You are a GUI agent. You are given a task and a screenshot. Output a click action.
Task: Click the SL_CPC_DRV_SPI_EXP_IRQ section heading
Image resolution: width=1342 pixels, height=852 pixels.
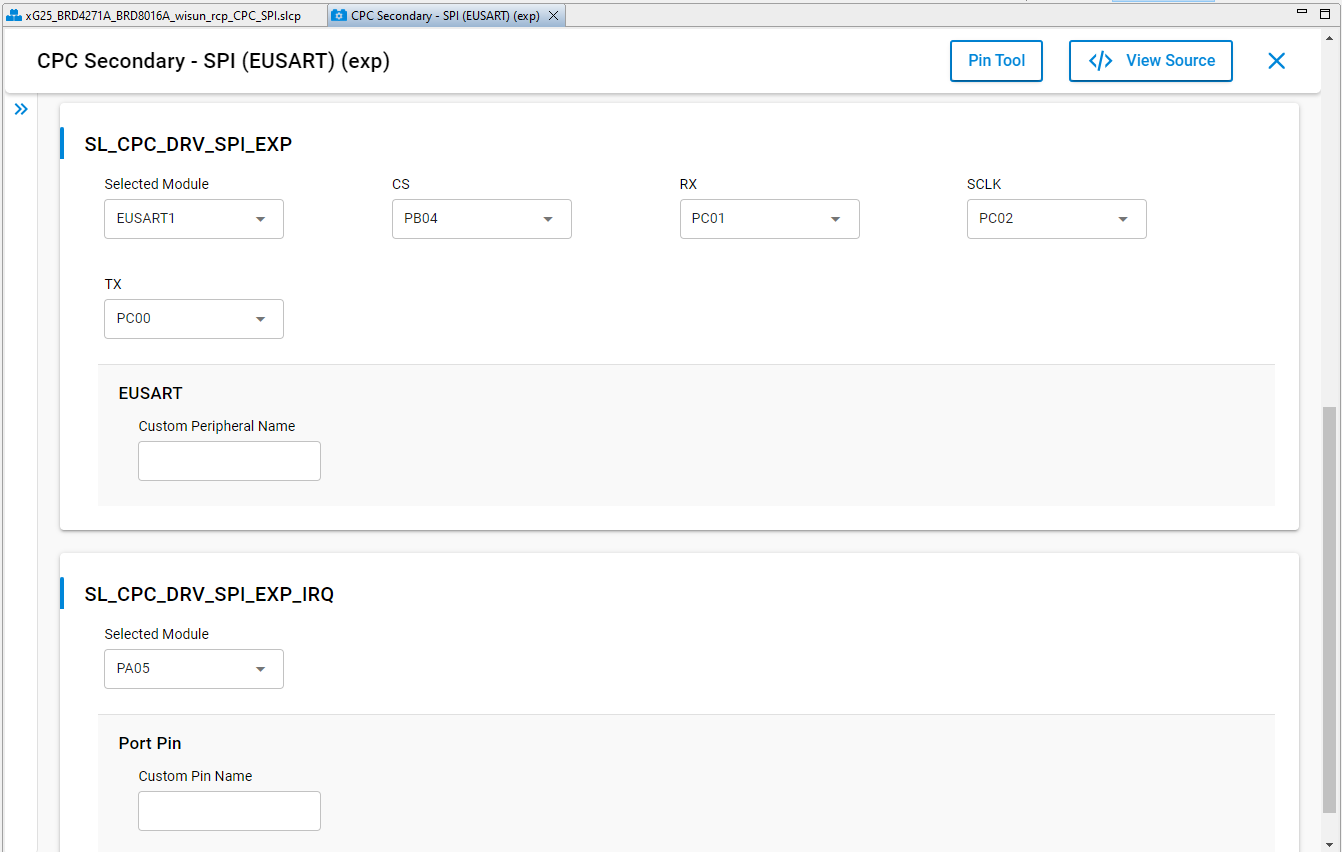click(209, 594)
